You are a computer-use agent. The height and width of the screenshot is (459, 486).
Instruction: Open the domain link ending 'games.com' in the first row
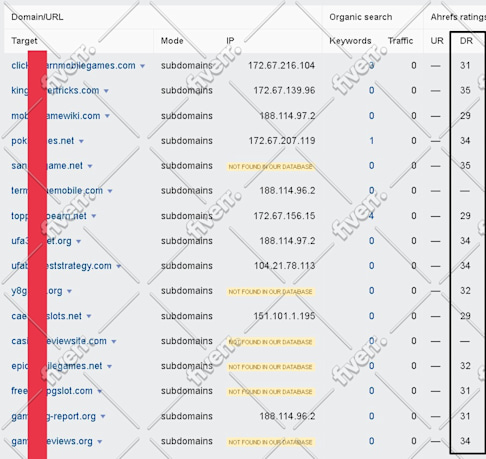click(73, 66)
